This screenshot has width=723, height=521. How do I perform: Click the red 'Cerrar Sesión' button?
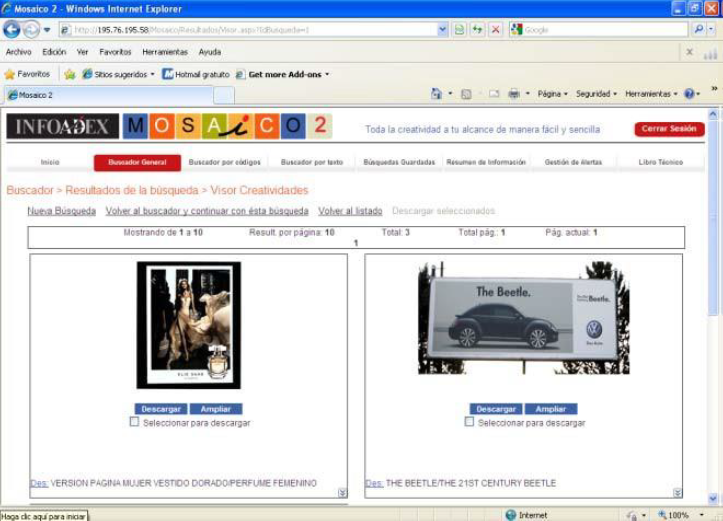coord(669,130)
